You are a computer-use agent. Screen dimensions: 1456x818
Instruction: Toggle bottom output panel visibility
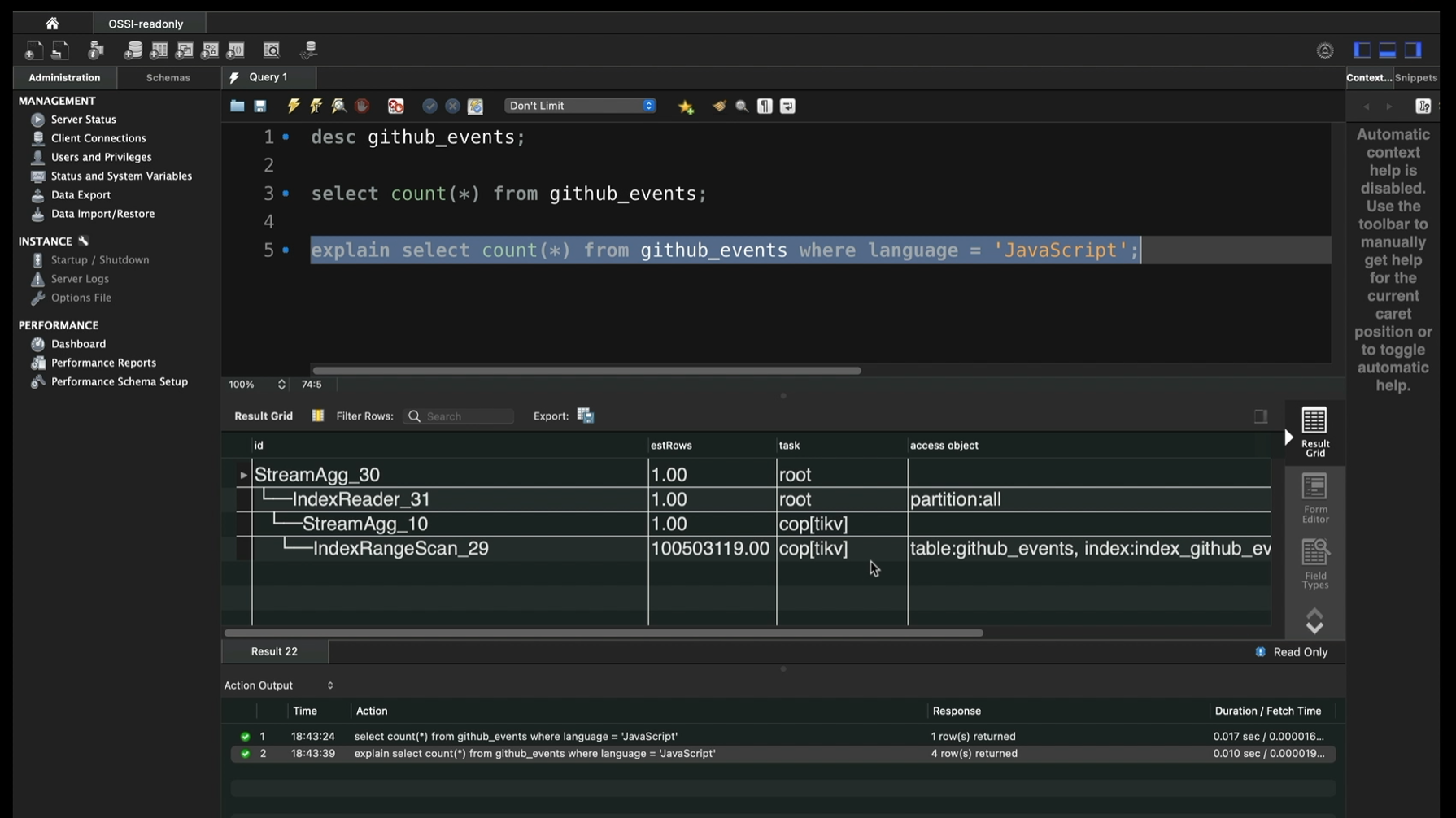tap(1388, 50)
